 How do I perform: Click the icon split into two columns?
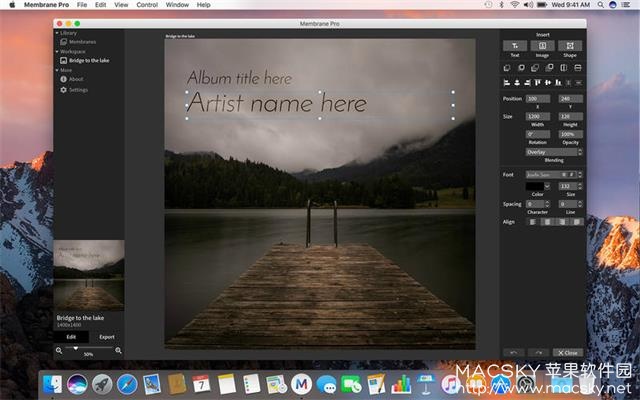click(564, 68)
